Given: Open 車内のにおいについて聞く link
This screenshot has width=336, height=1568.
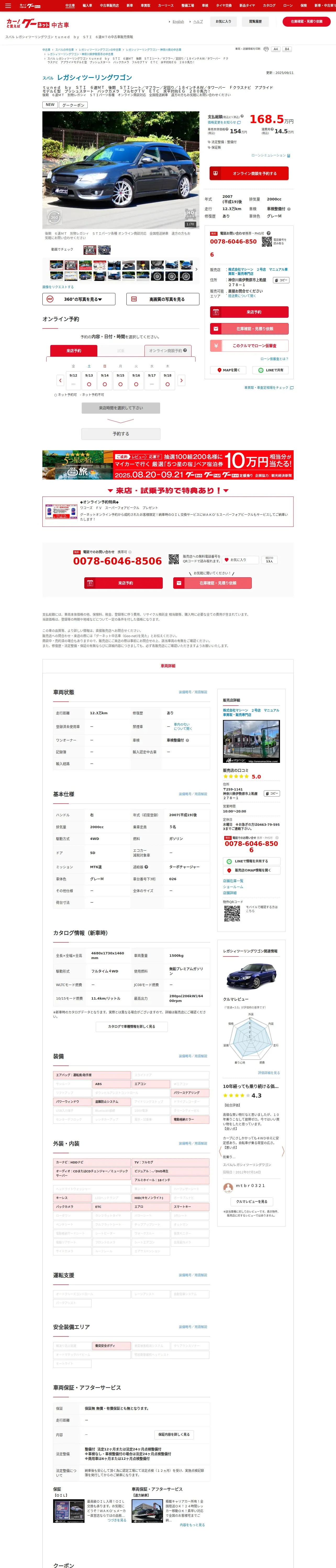Looking at the screenshot, I should click(183, 726).
